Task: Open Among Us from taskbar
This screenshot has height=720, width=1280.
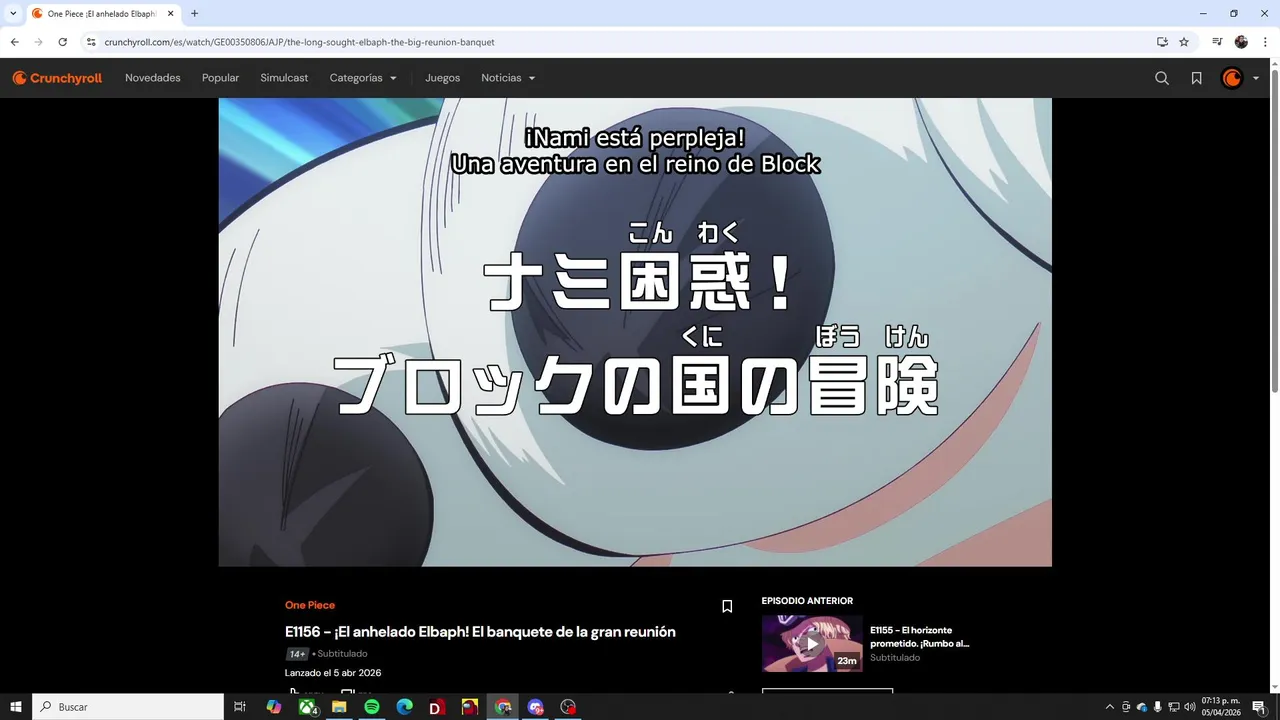Action: coord(470,707)
